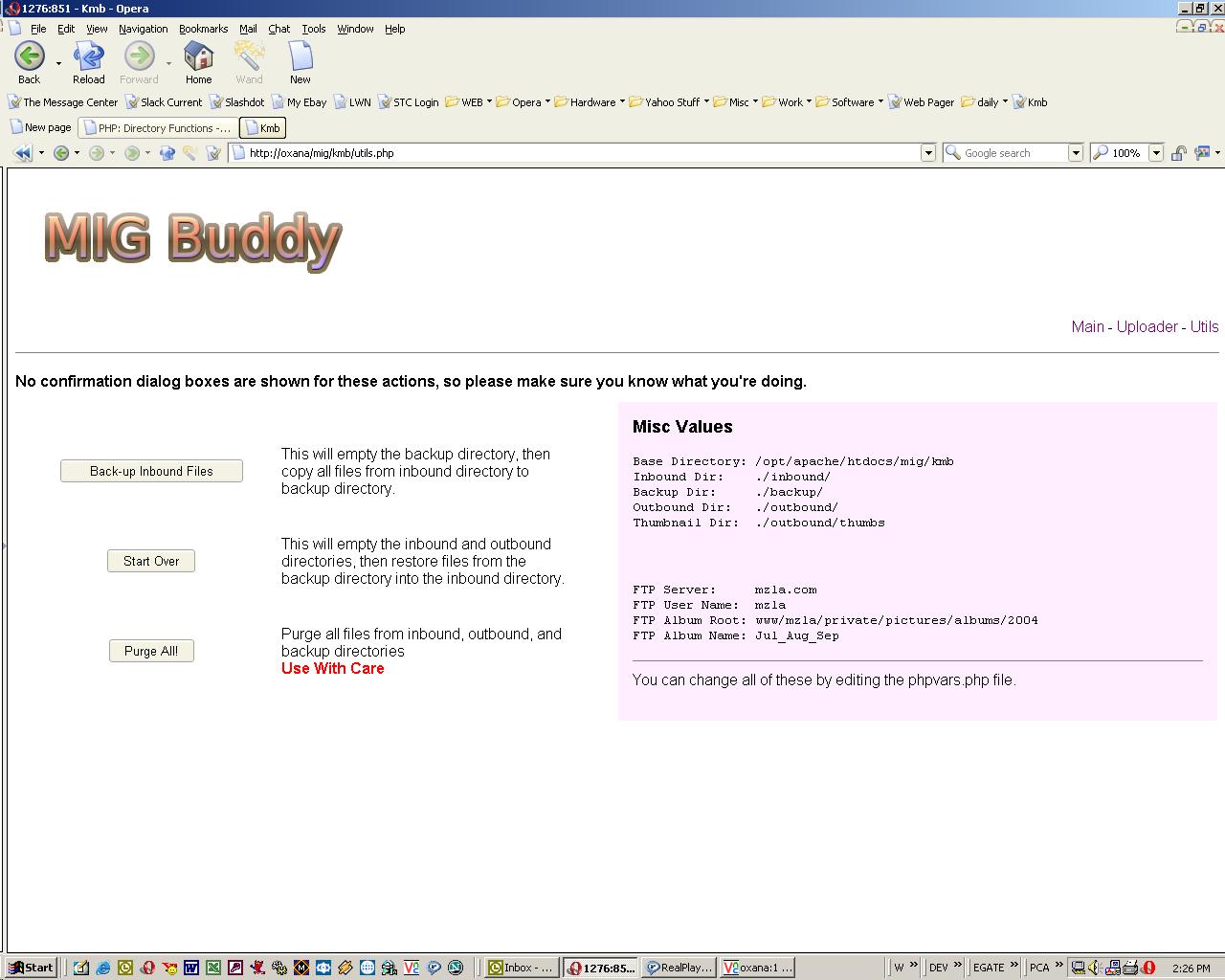Click the Rewind icon in address bar
The image size is (1225, 980).
(22, 153)
